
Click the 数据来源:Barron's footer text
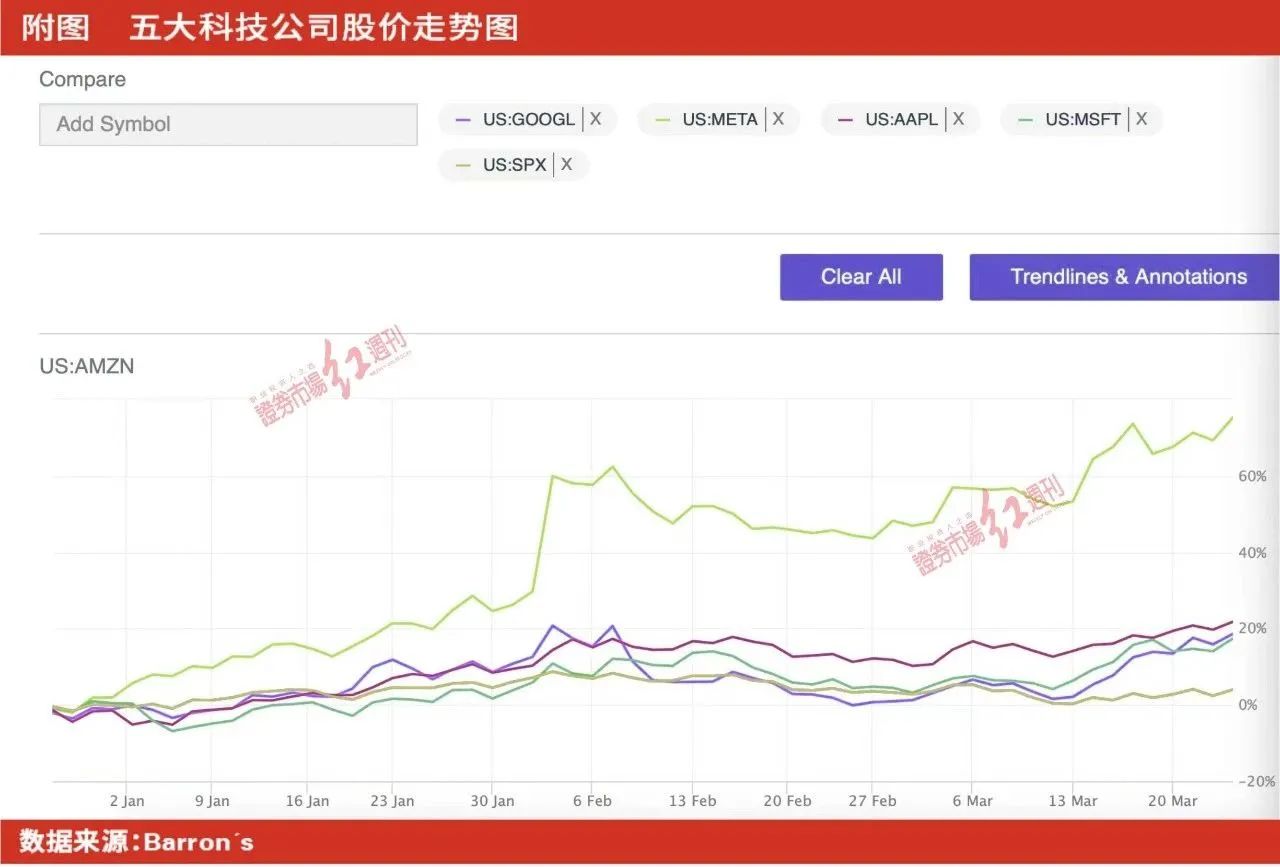coord(137,842)
